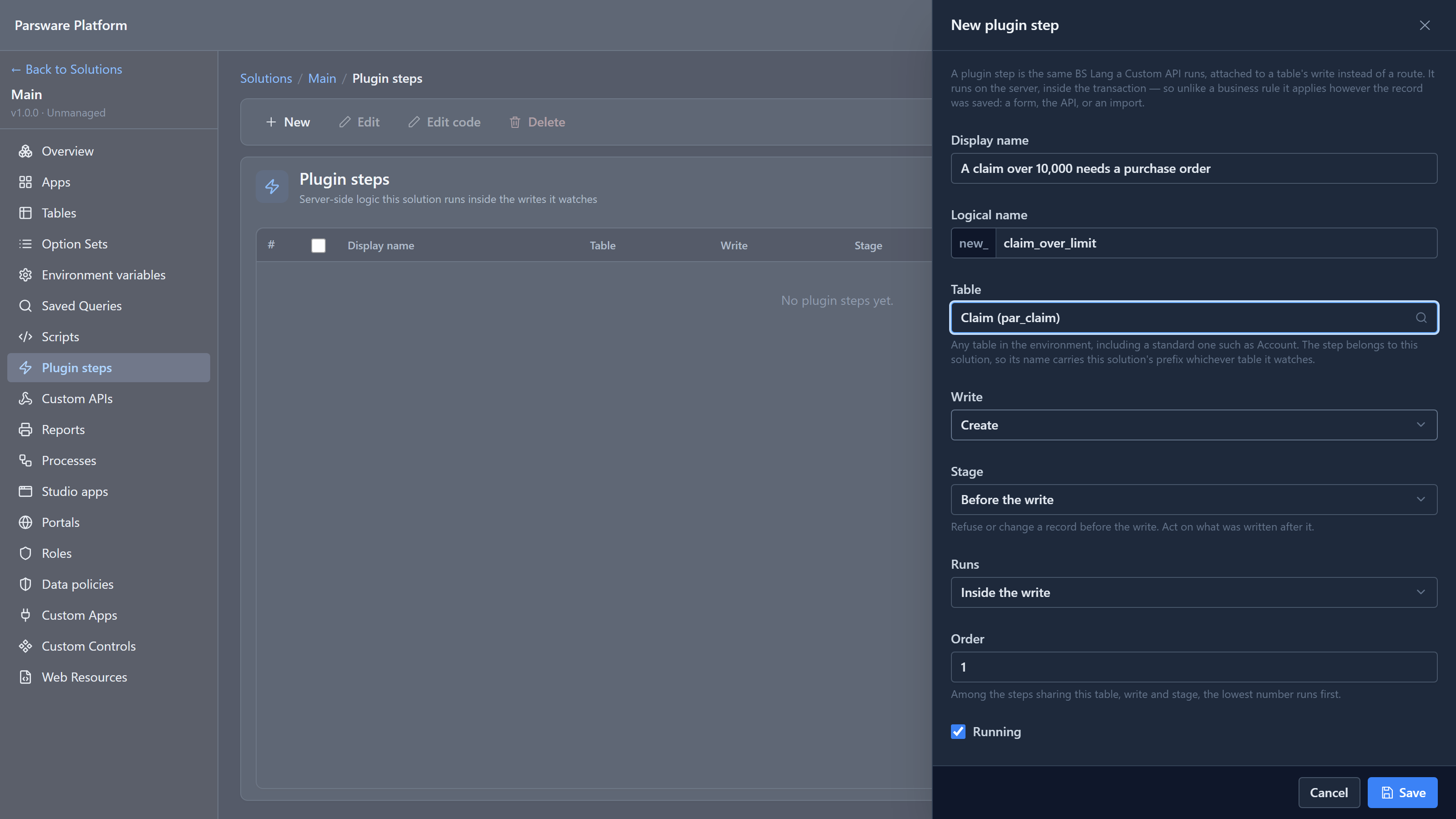Open Custom APIs in the sidebar

point(109,399)
